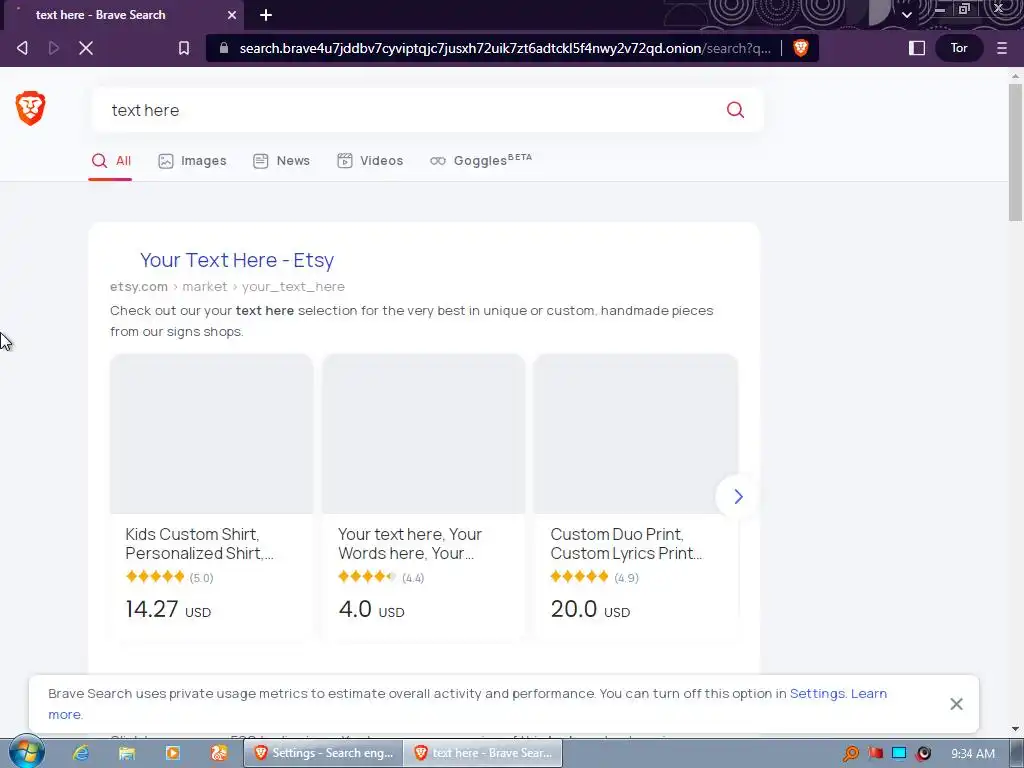
Task: Click the magnifier search button in search box
Action: pyautogui.click(x=735, y=110)
